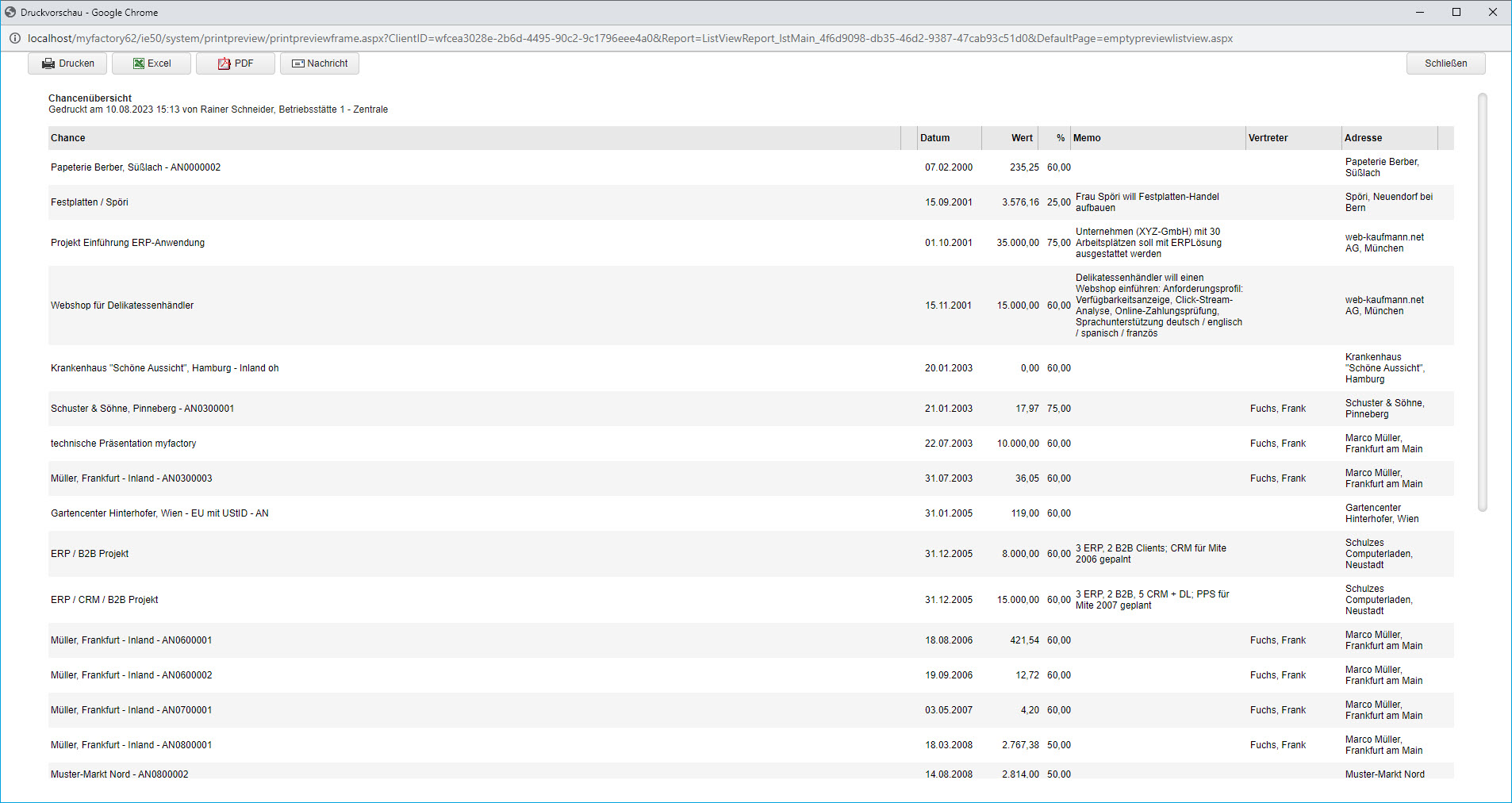Select row Schuster & Söhne, Pinneberg - AN0300001
1512x803 pixels.
750,409
